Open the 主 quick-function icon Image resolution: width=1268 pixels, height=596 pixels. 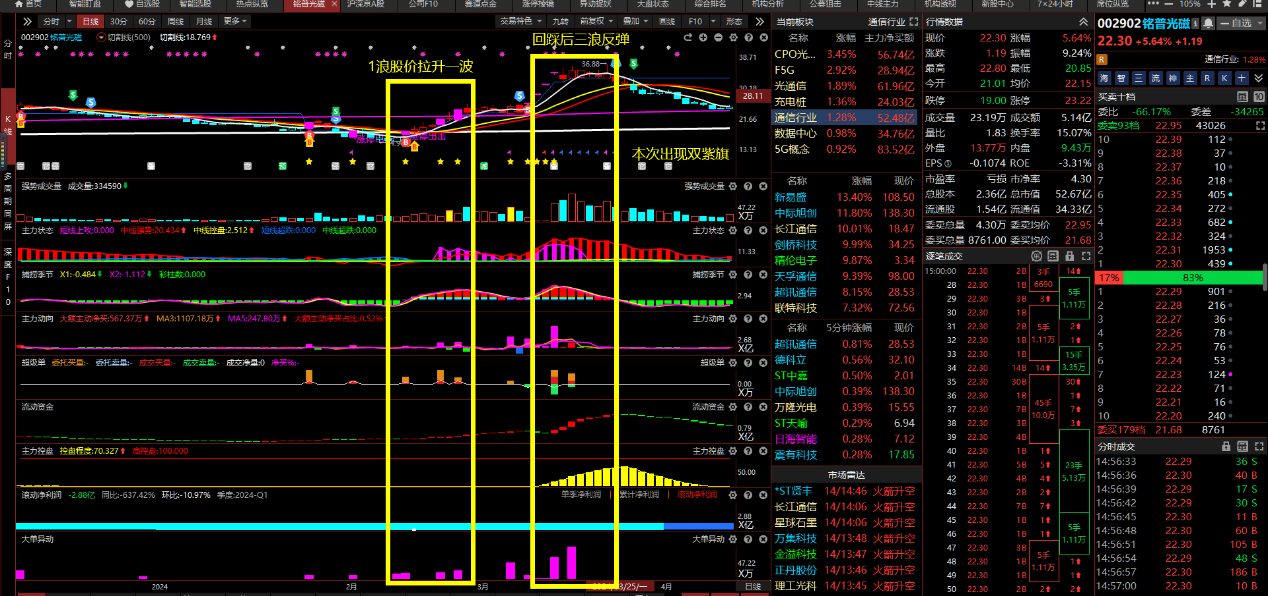point(1192,78)
